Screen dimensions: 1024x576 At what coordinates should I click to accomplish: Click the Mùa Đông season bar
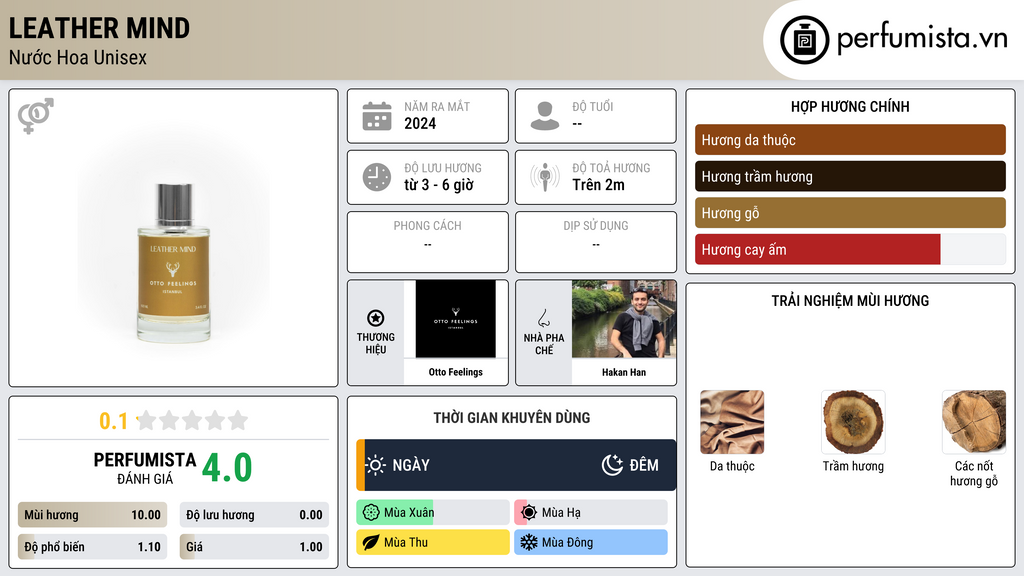591,542
